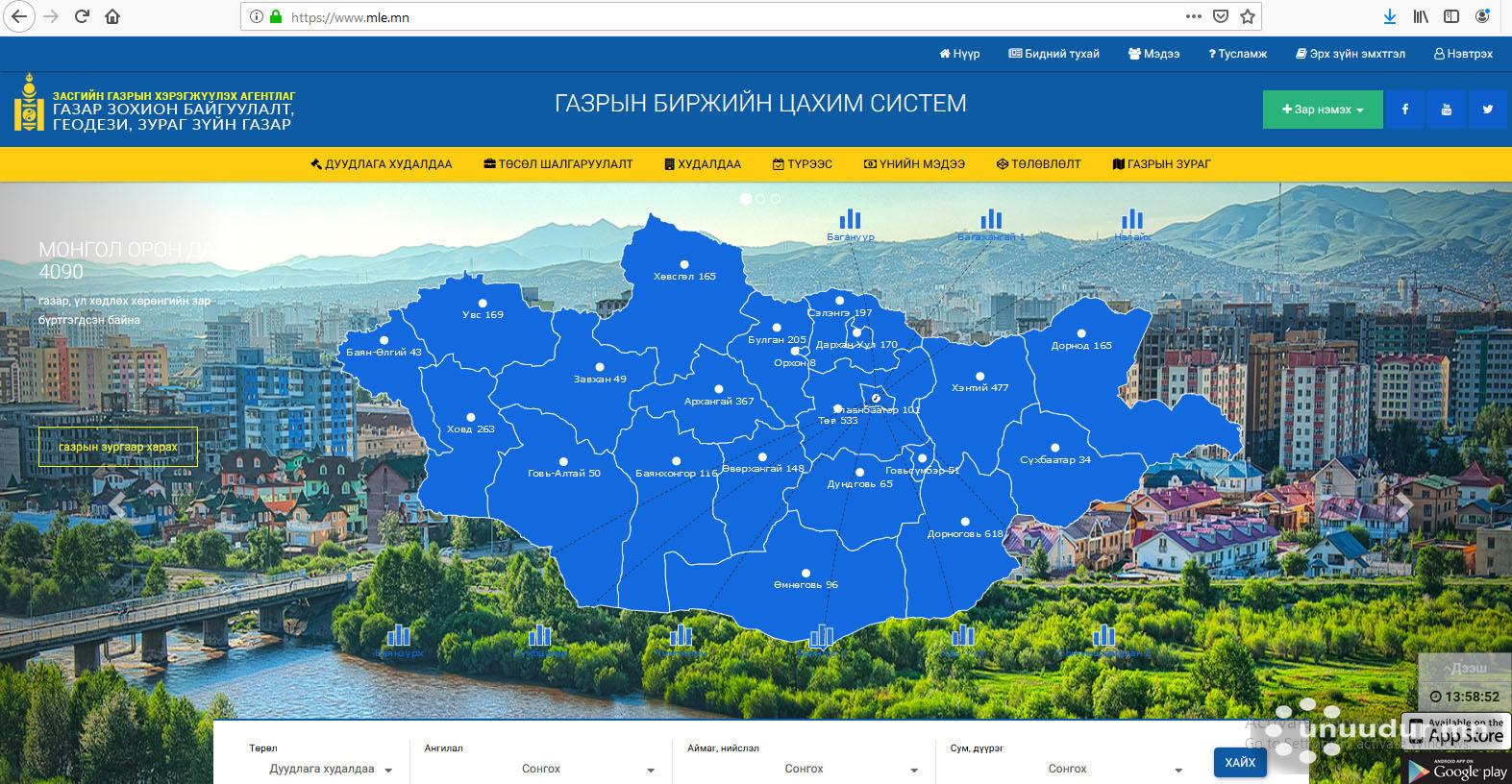Screen dimensions: 1512x784
Task: Click the Налайх district chart icon
Action: pyautogui.click(x=1132, y=220)
